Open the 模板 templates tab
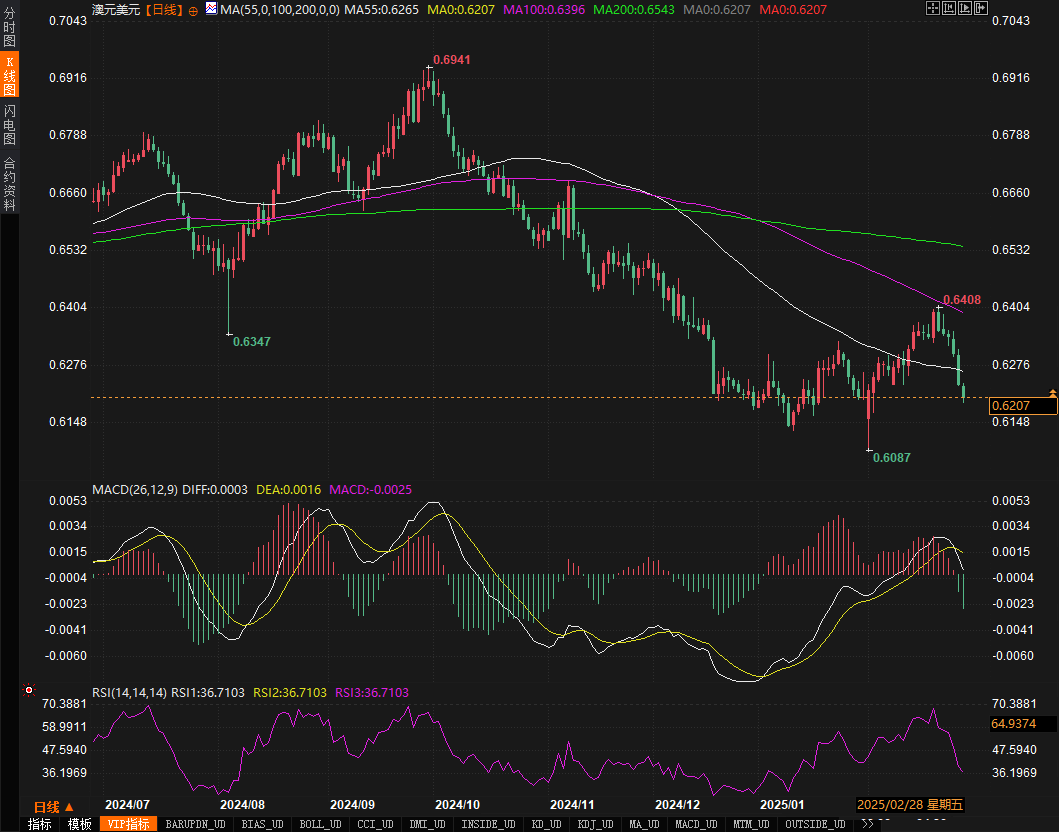 [80, 824]
